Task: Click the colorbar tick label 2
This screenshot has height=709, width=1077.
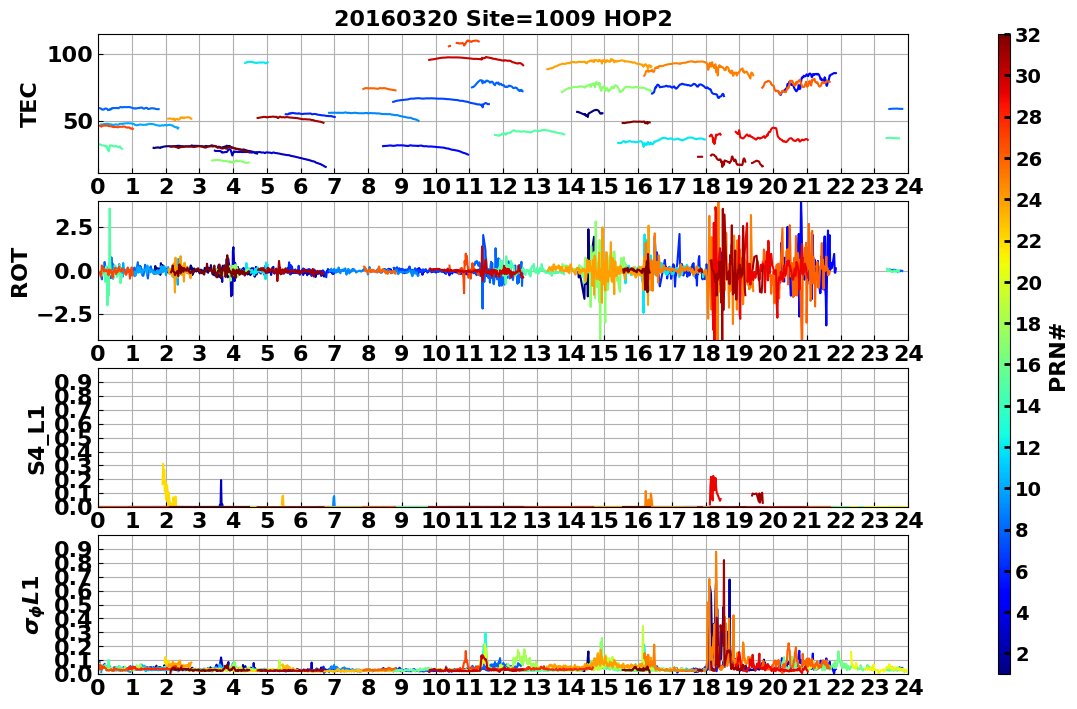Action: tap(1022, 653)
